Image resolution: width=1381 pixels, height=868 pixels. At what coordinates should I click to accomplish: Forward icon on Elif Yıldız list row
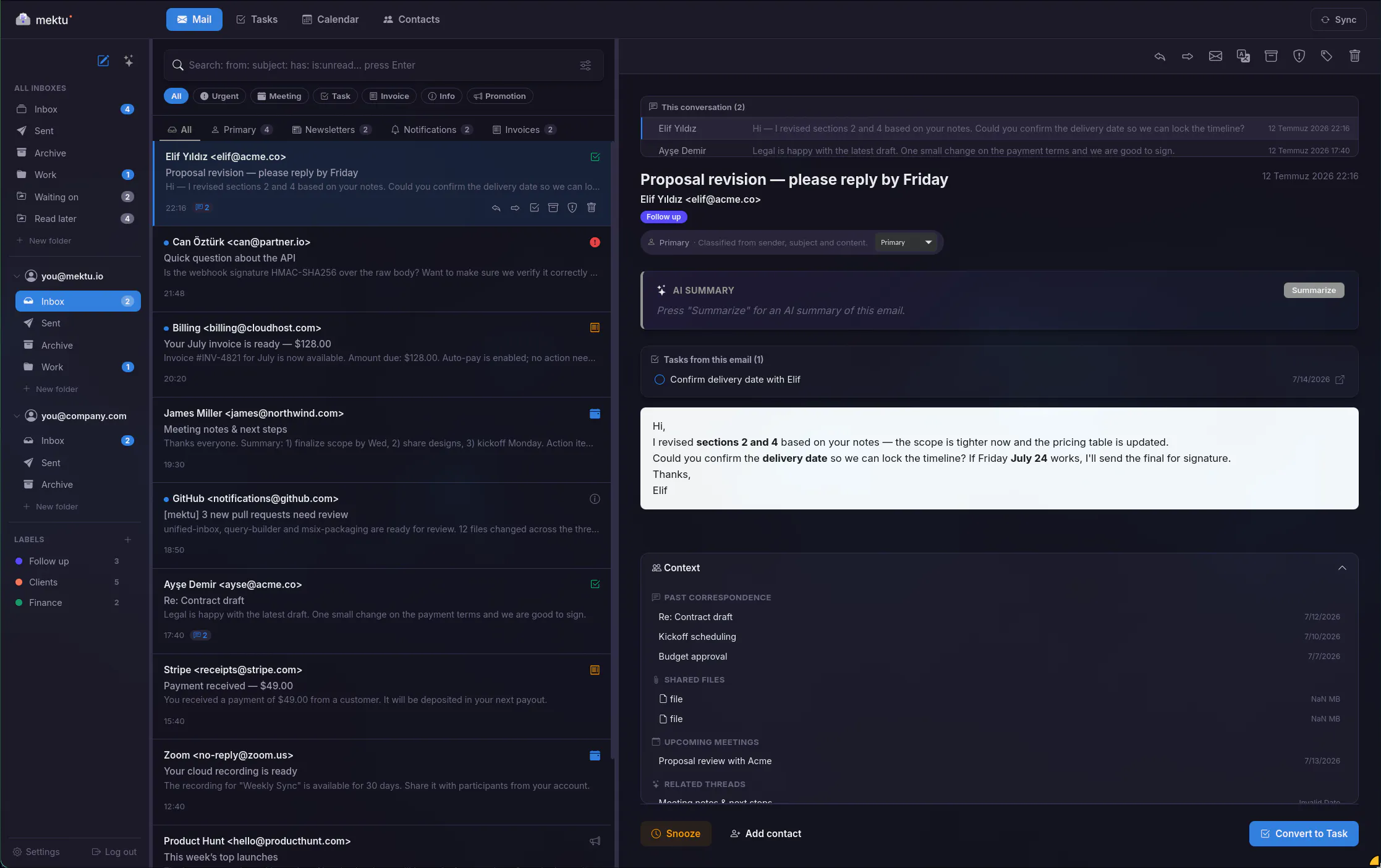[515, 208]
